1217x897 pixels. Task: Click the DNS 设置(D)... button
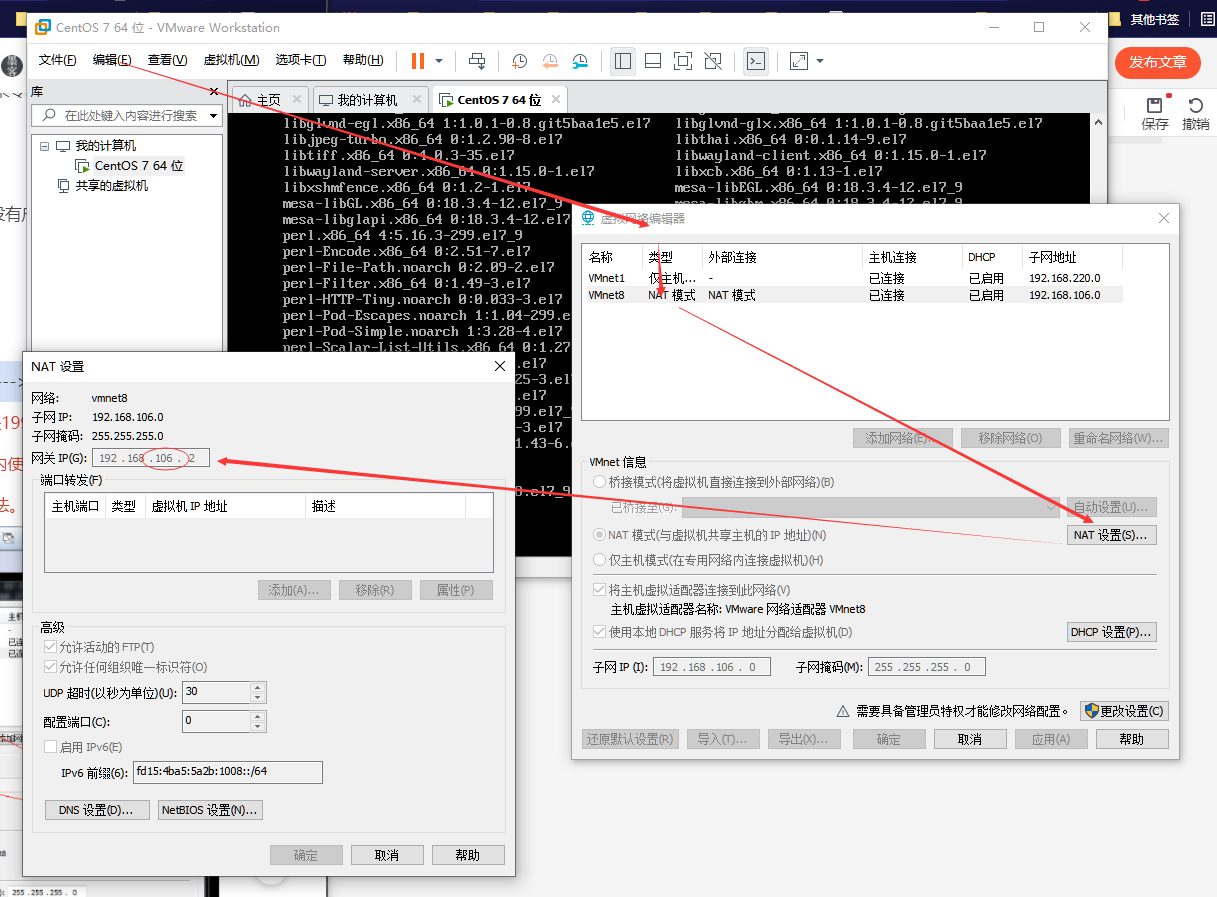pyautogui.click(x=97, y=810)
